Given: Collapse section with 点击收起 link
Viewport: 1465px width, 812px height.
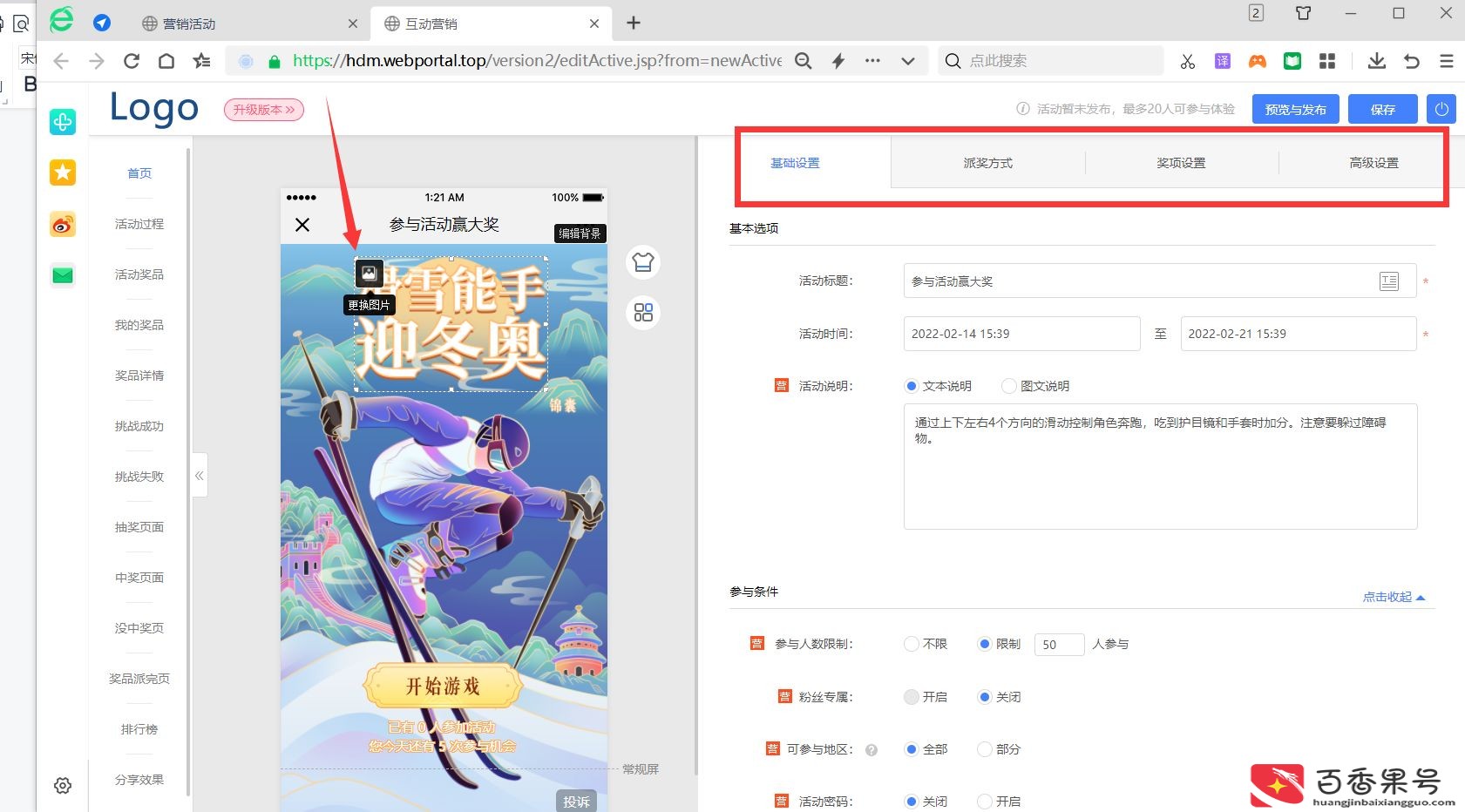Looking at the screenshot, I should [1394, 597].
